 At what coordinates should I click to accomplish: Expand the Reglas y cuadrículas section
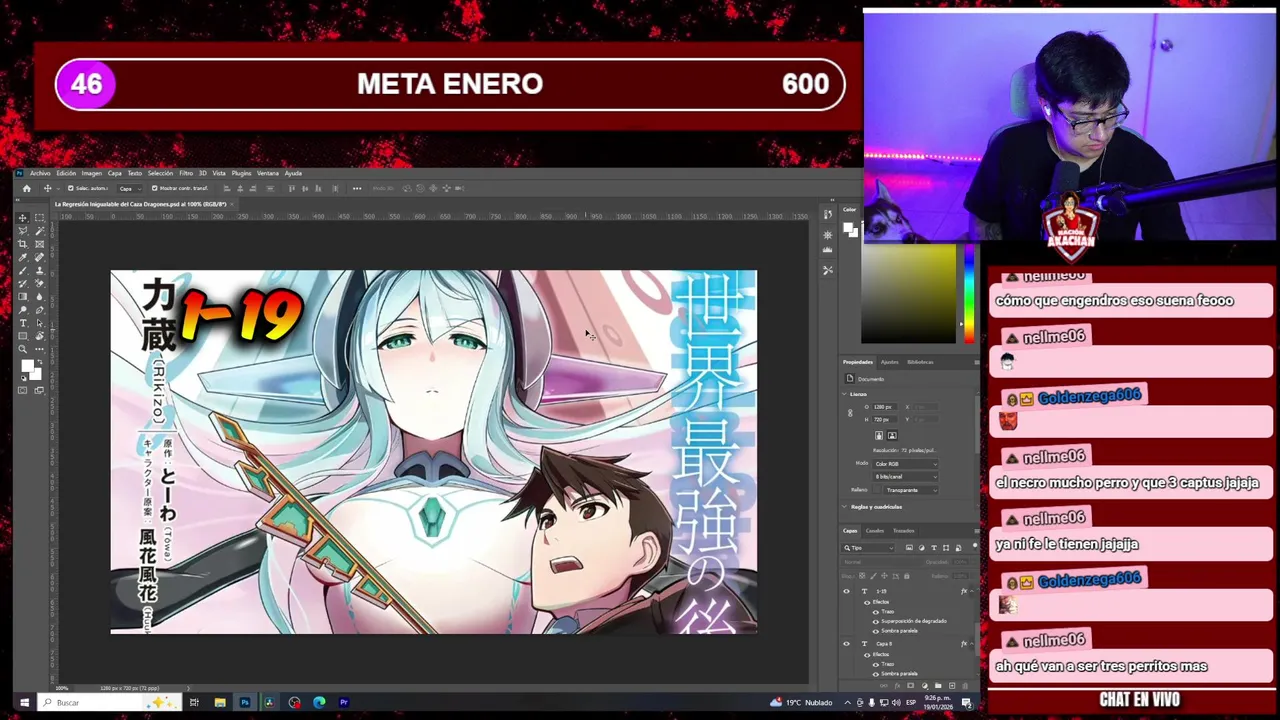[x=844, y=507]
